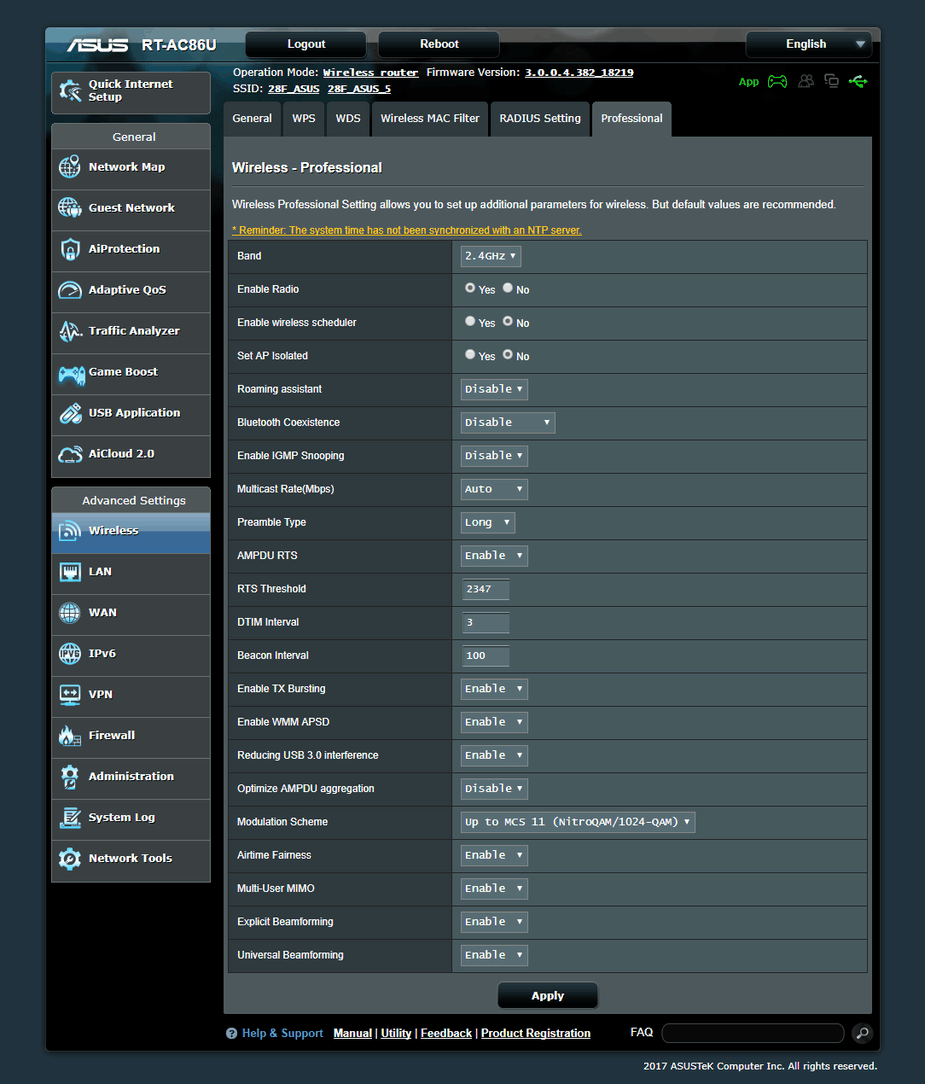Screen dimensions: 925x1084
Task: Open System Log icon
Action: (x=70, y=817)
